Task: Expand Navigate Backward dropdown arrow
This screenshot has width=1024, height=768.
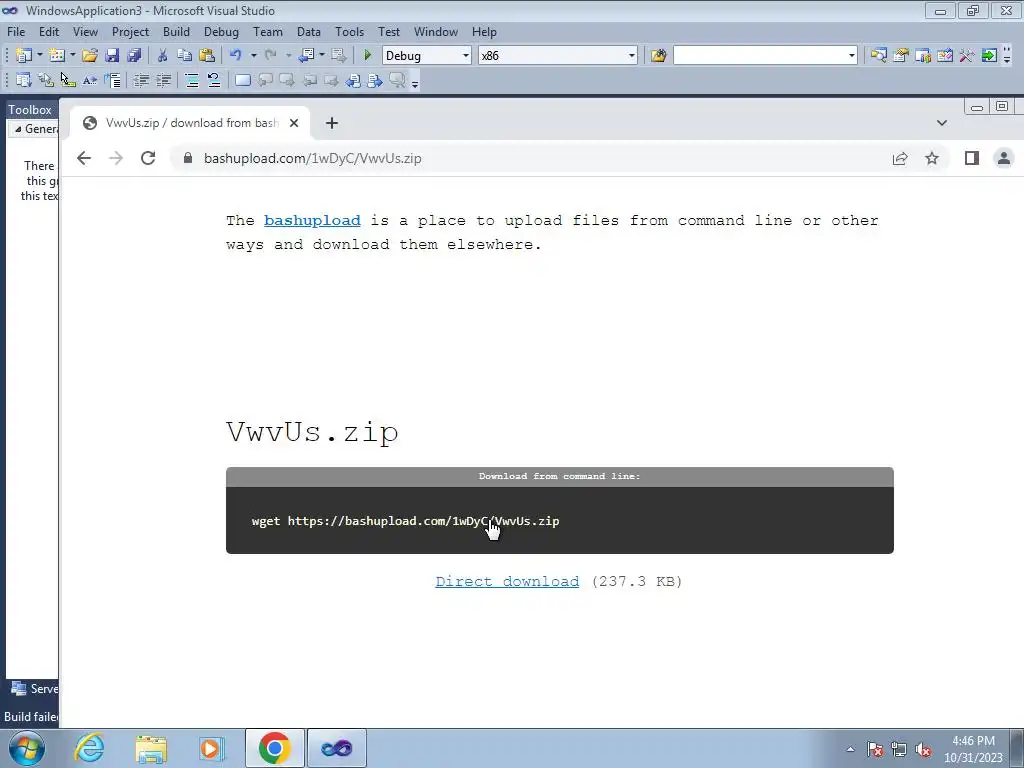Action: 322,56
